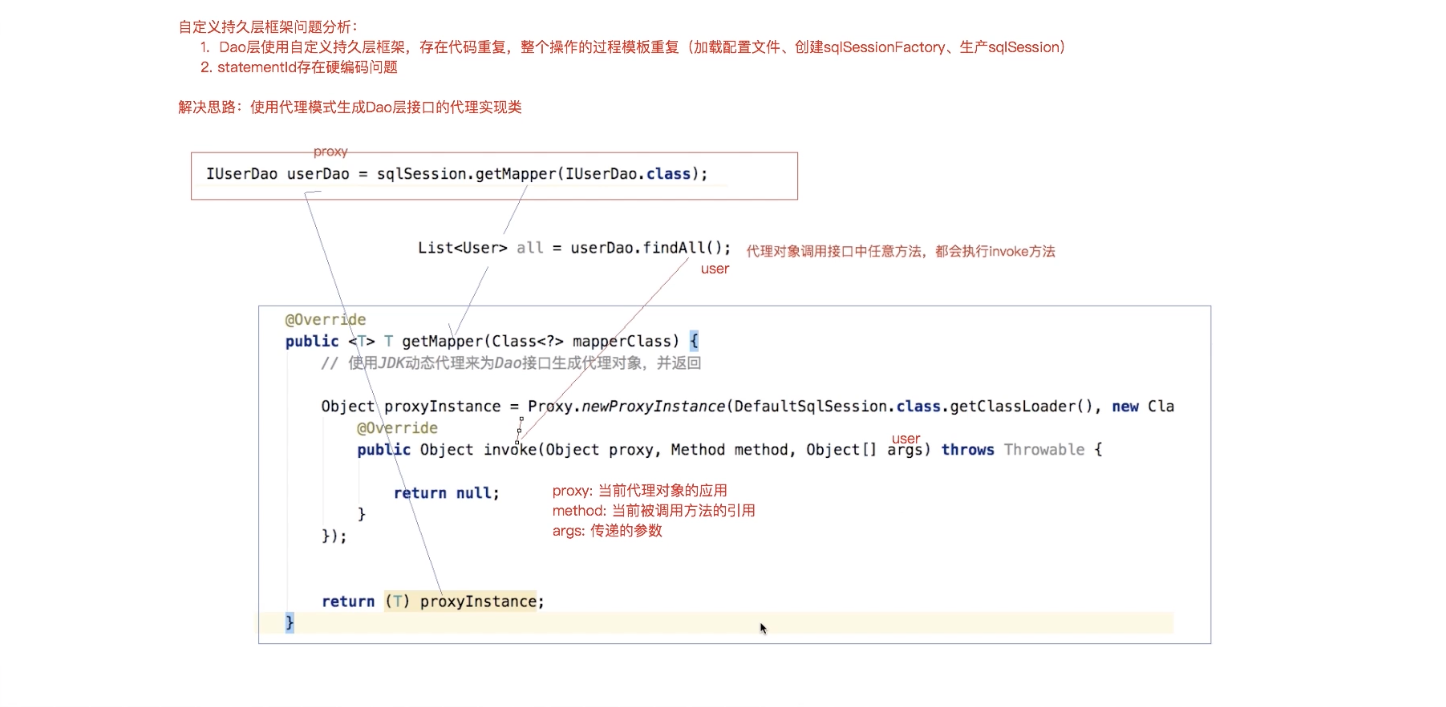
Task: Select the '解决思路：使用代理模式' line
Action: pyautogui.click(x=350, y=108)
